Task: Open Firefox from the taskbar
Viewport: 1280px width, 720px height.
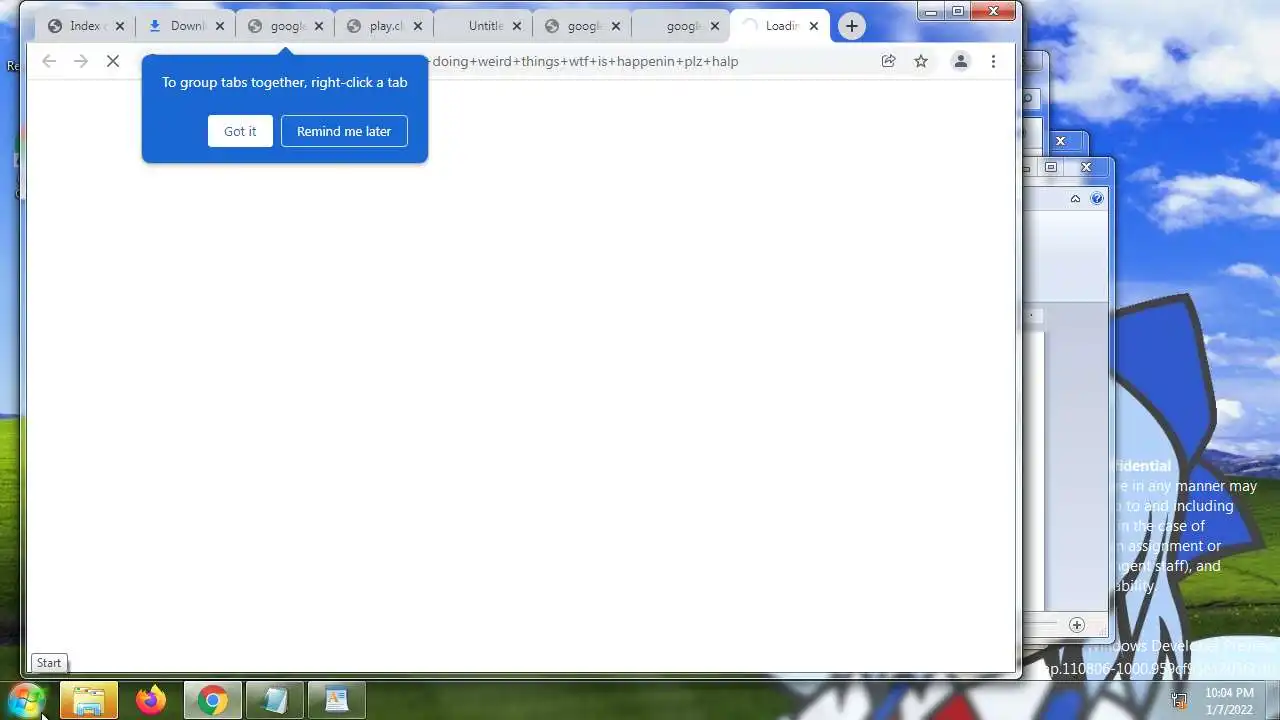Action: [151, 701]
